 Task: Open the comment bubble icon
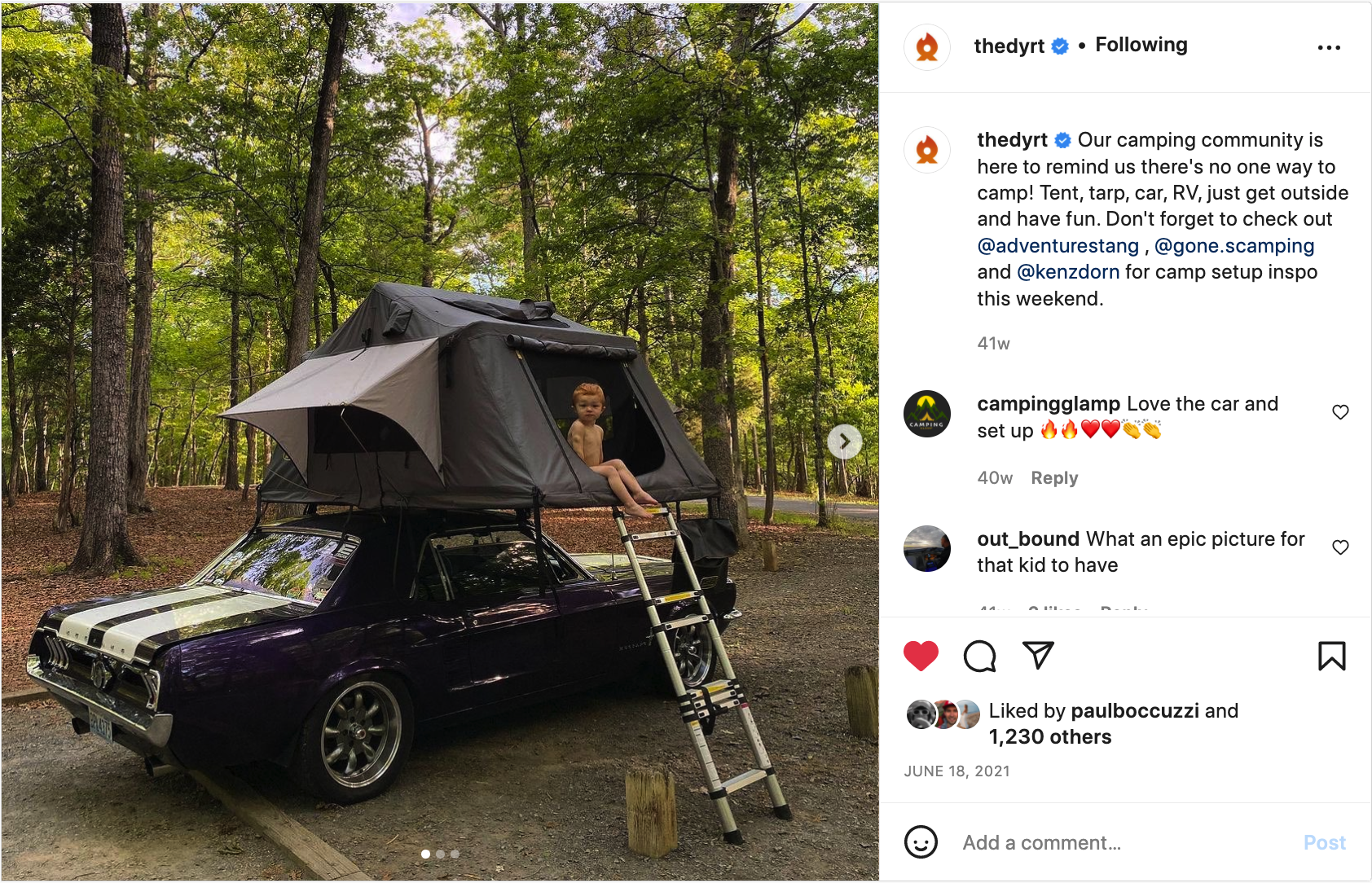pyautogui.click(x=979, y=656)
